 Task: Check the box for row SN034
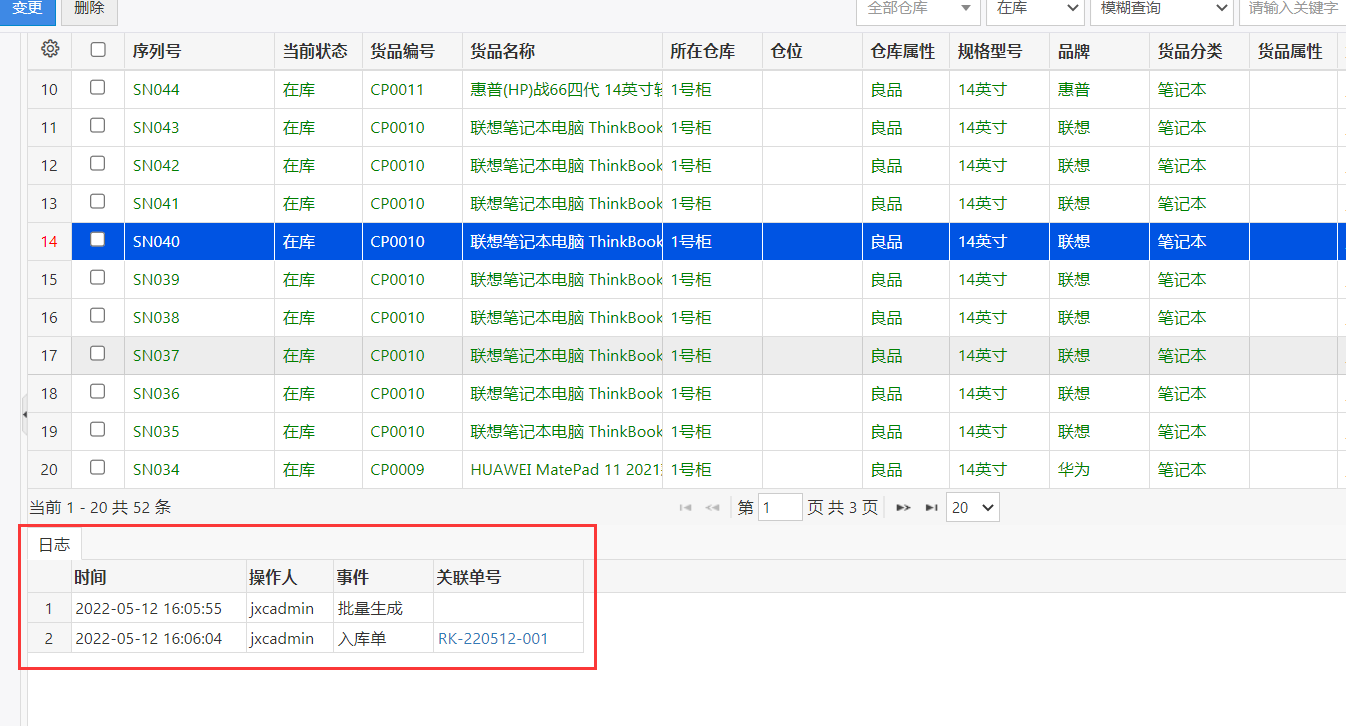click(x=98, y=468)
